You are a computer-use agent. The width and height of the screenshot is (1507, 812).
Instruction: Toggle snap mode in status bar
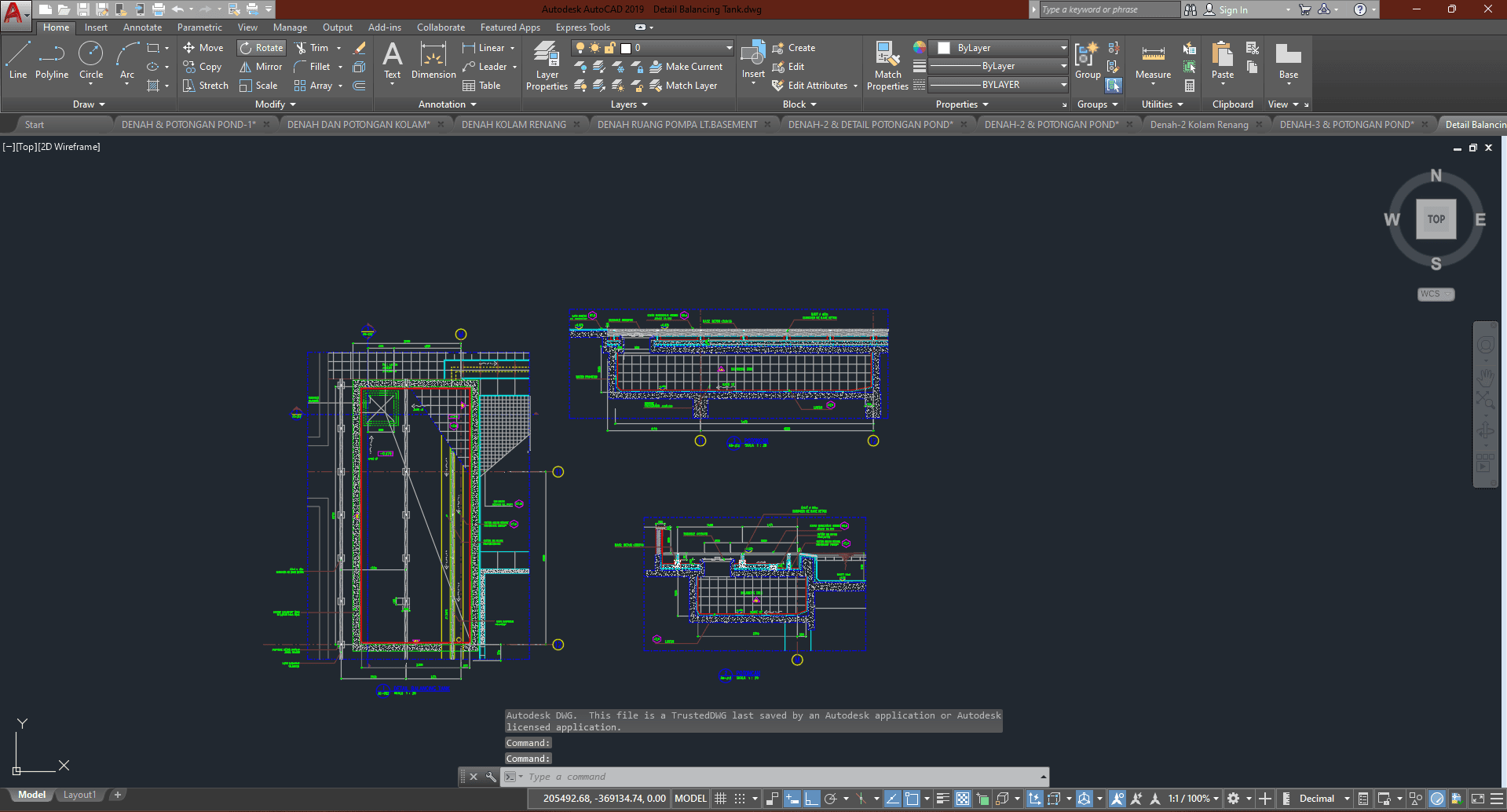[x=740, y=799]
